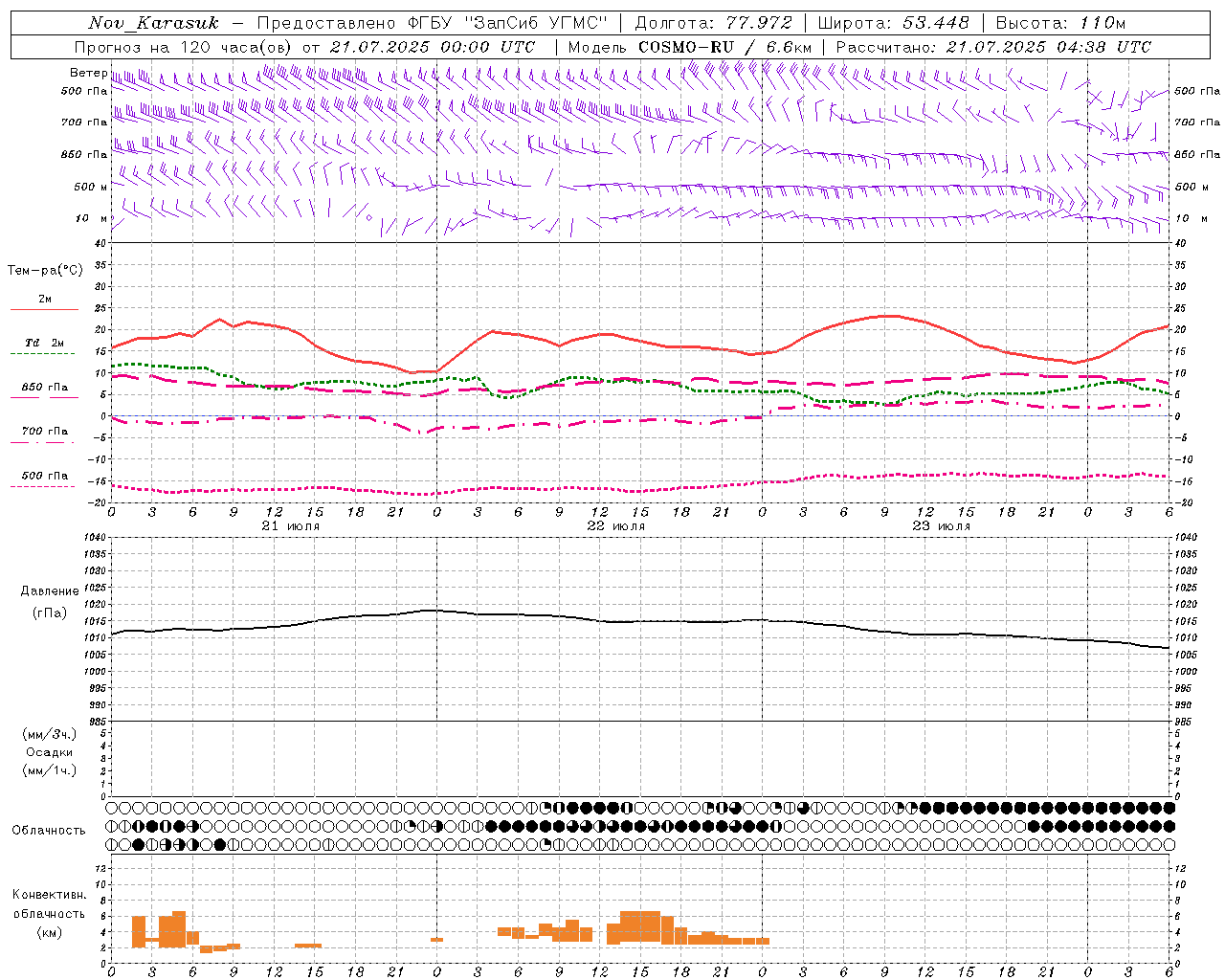The width and height of the screenshot is (1225, 980).
Task: Click the Ветер wind panel label
Action: point(88,73)
